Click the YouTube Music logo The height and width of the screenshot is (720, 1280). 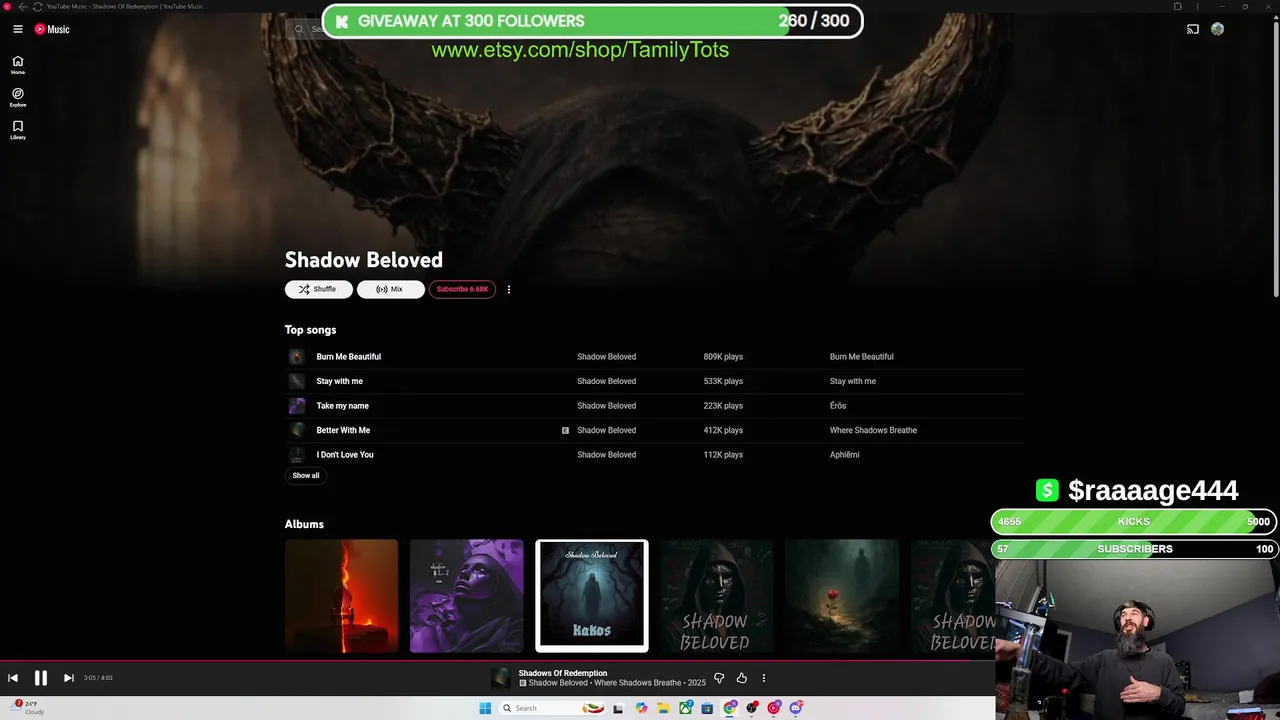pos(52,29)
